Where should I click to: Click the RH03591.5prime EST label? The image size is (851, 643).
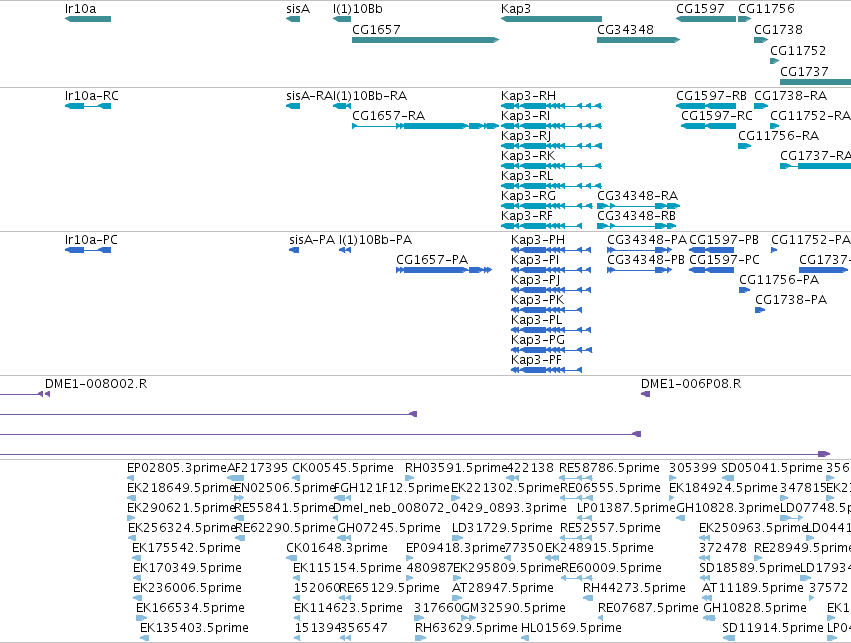click(x=456, y=468)
